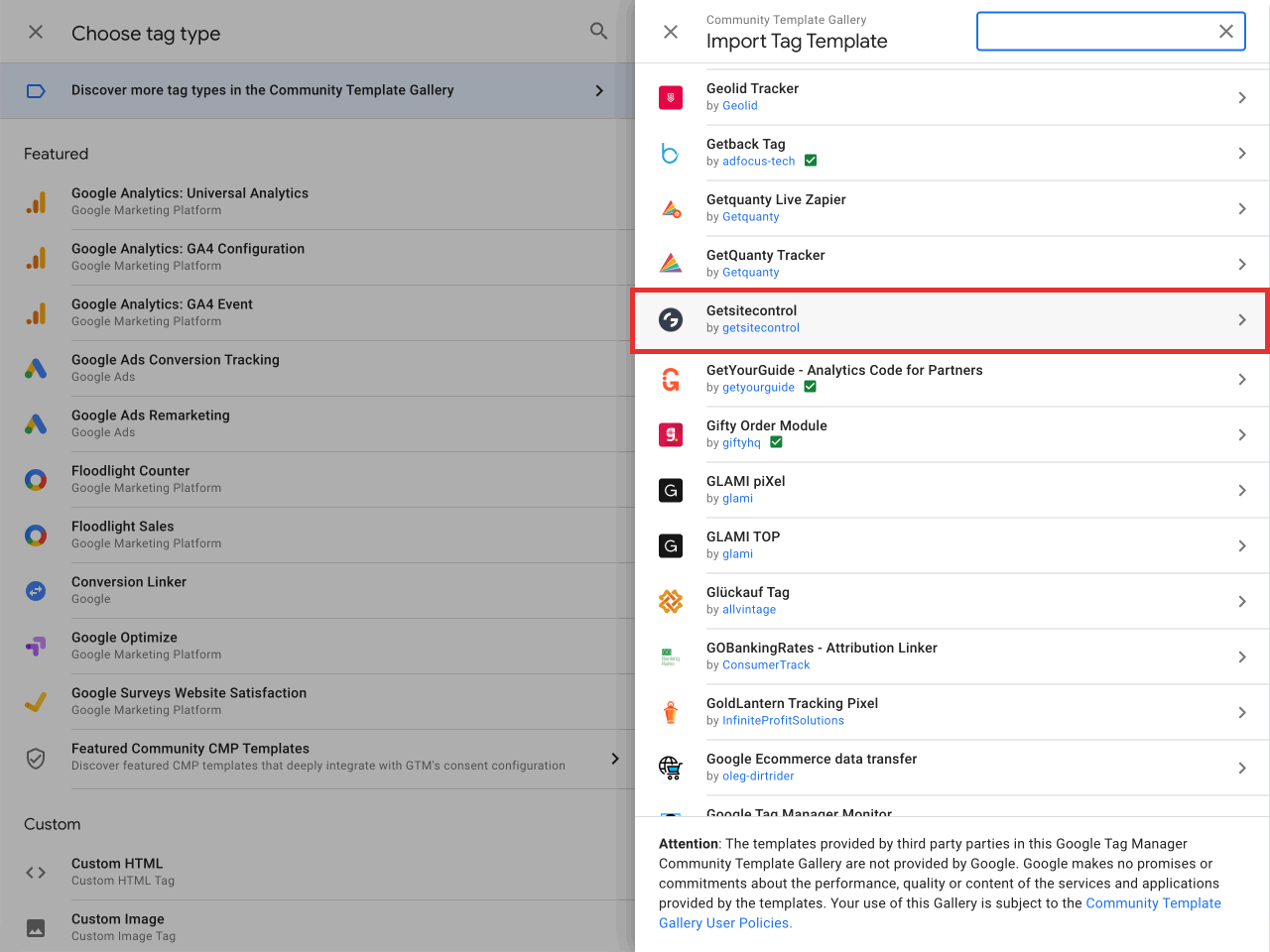Click the verified badge next to giftyhq
The width and height of the screenshot is (1270, 952).
point(776,442)
